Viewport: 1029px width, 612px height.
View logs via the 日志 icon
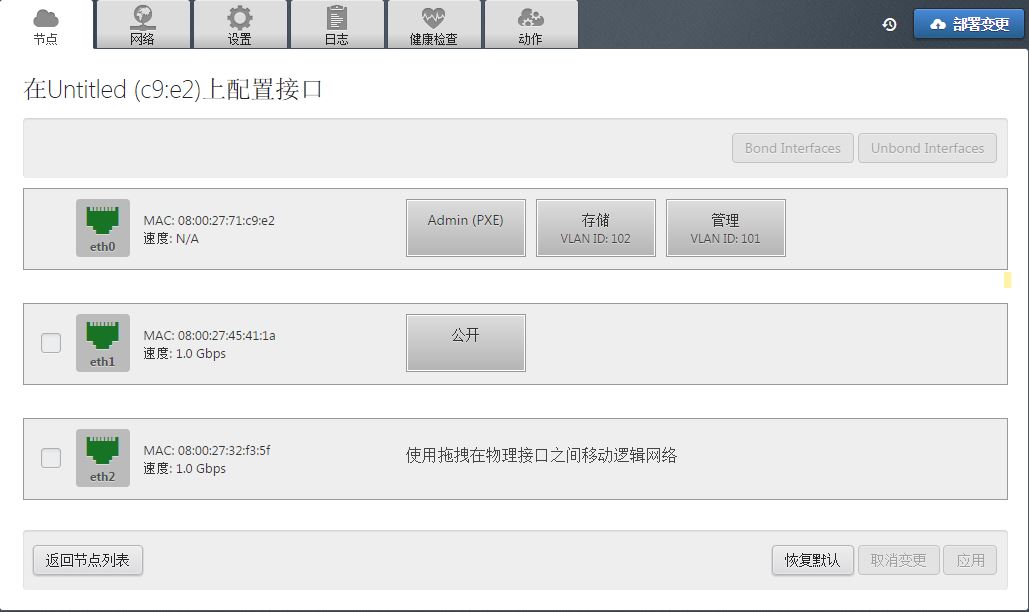tap(337, 24)
